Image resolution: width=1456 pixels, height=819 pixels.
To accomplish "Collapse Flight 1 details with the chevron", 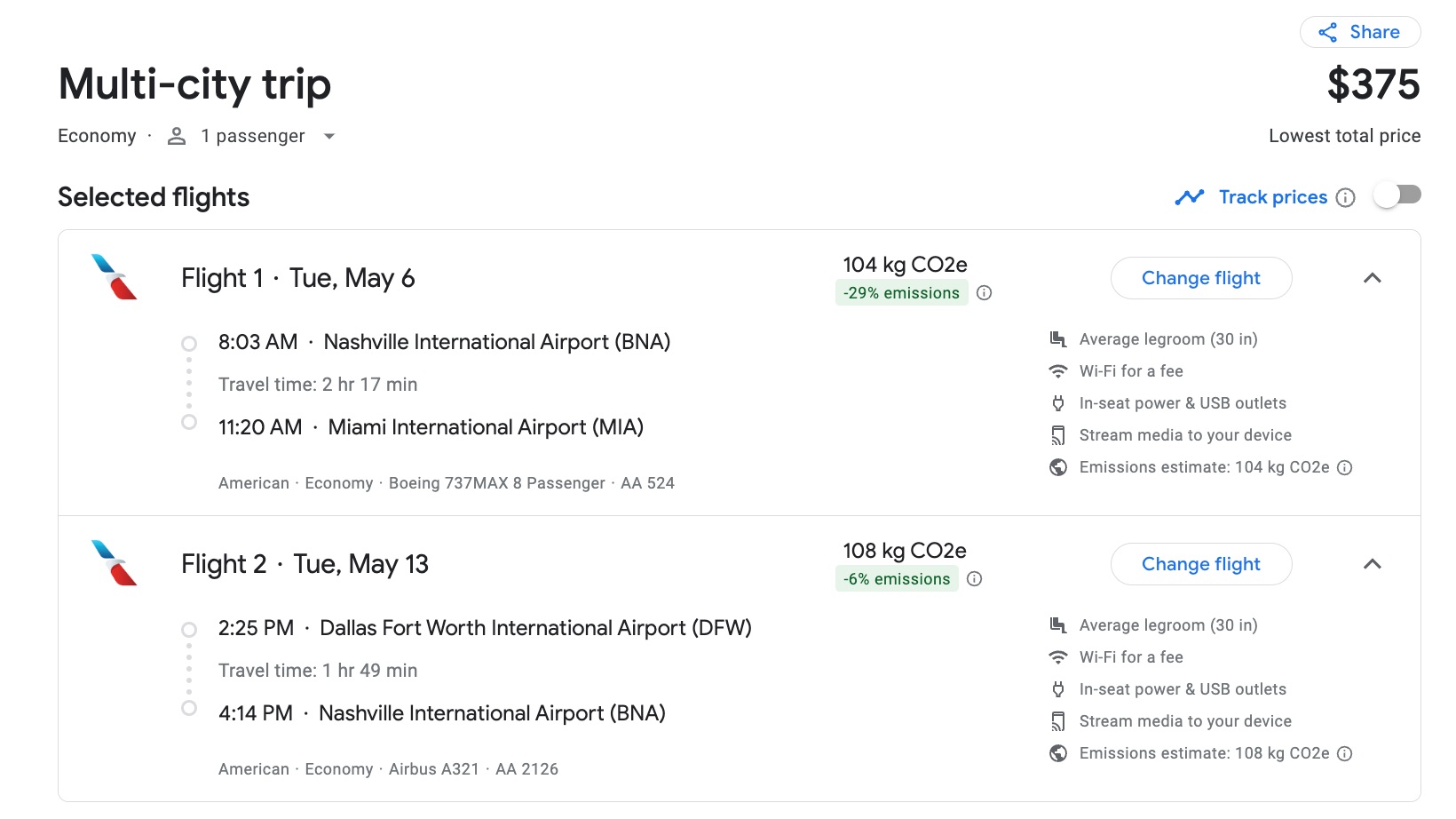I will point(1373,278).
